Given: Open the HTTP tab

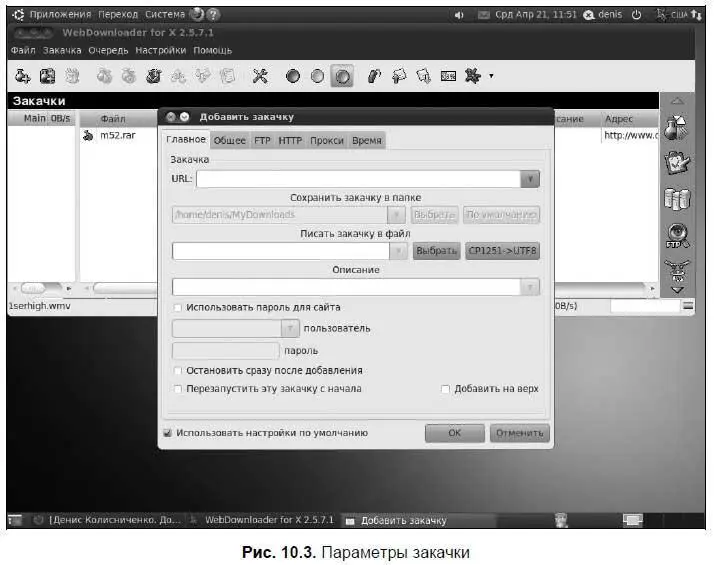Looking at the screenshot, I should (290, 141).
